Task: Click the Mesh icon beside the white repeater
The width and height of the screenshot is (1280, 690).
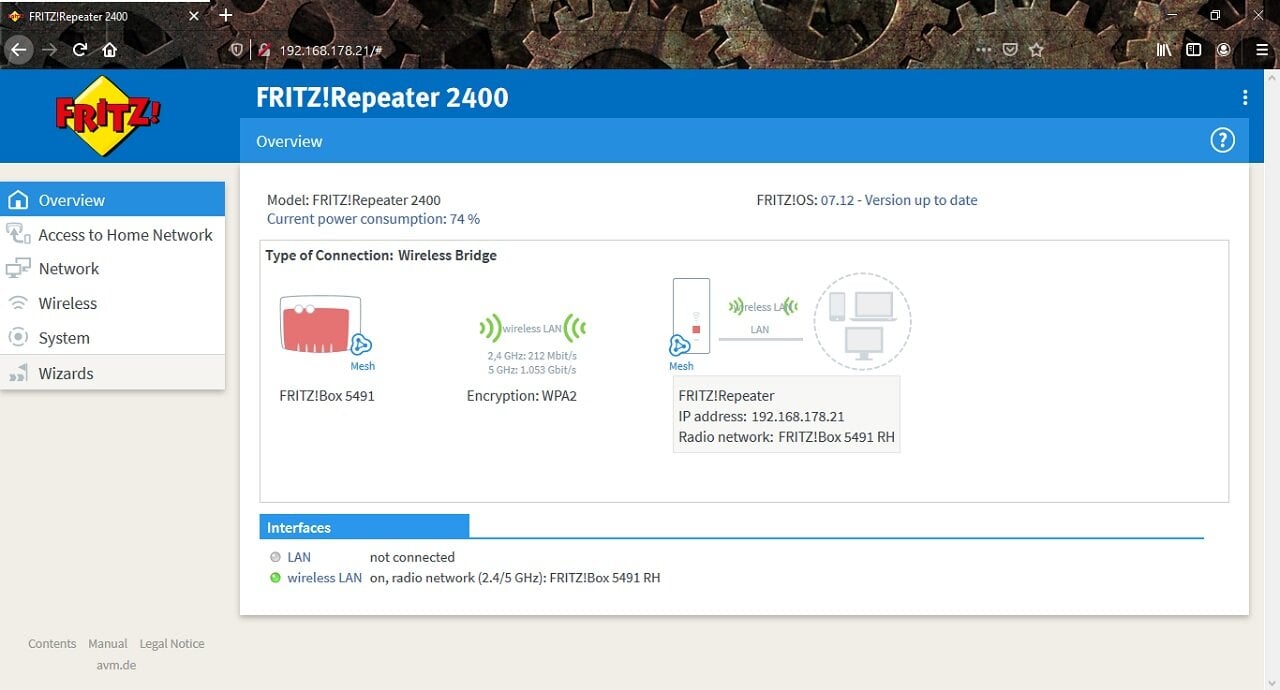Action: pos(680,346)
